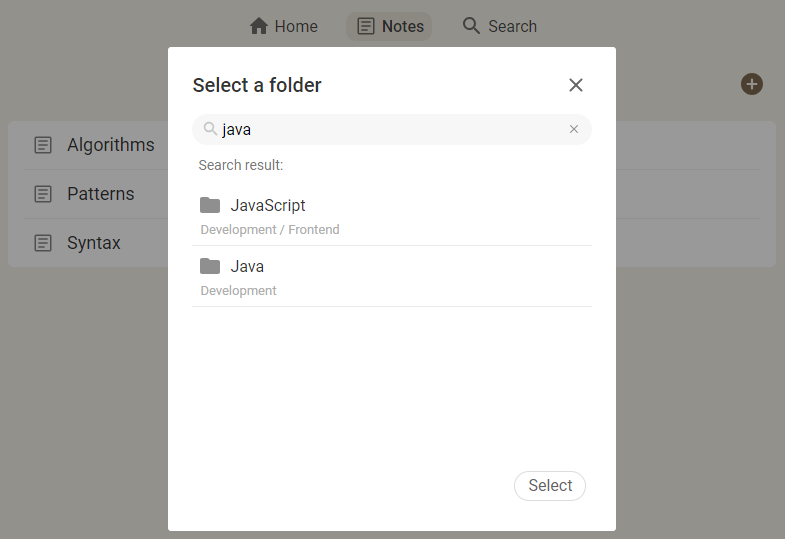This screenshot has height=539, width=785.
Task: Click the Search magnifier icon in navigation
Action: [471, 25]
